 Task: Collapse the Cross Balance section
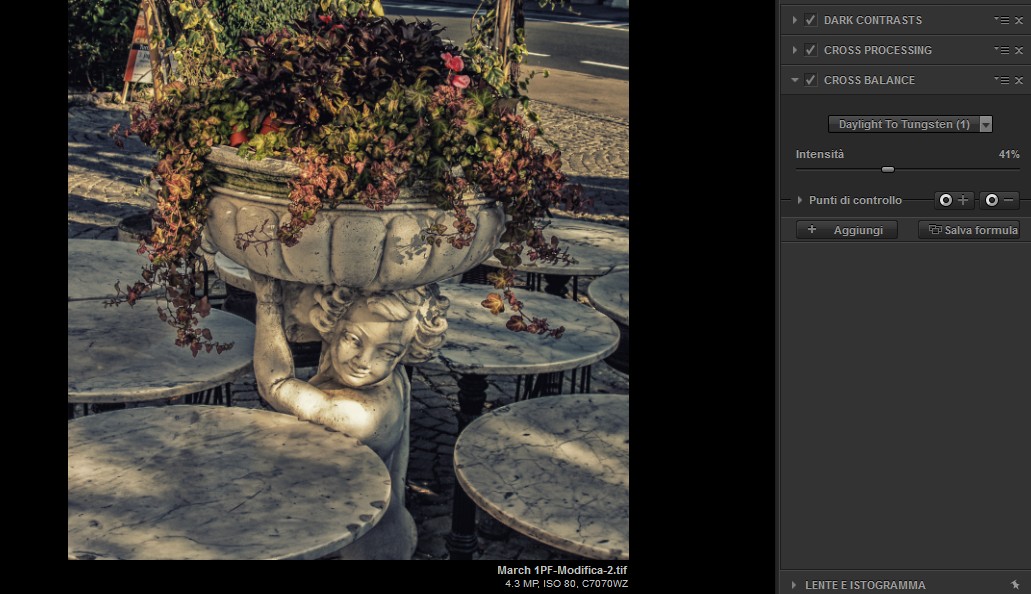[795, 80]
